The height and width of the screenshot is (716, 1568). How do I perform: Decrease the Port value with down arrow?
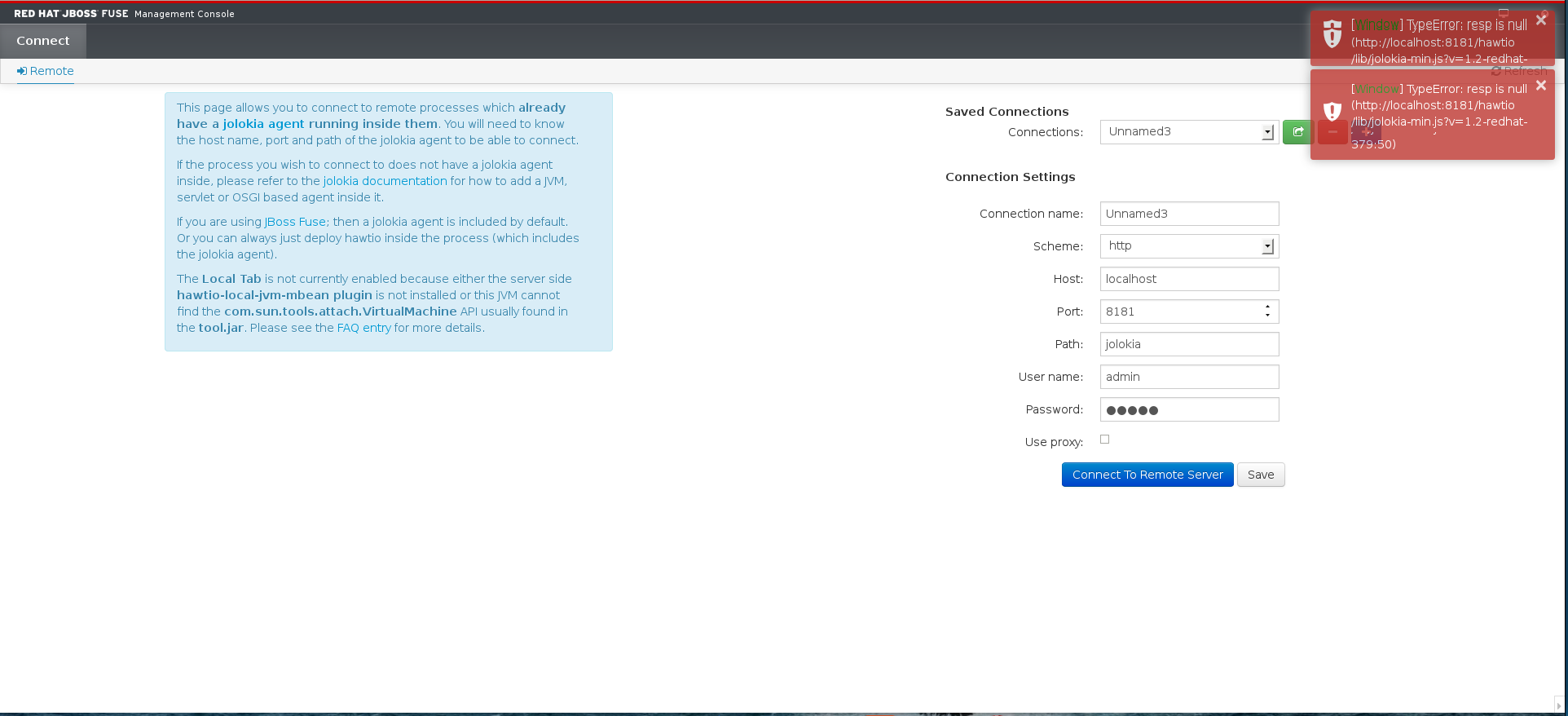(1267, 316)
